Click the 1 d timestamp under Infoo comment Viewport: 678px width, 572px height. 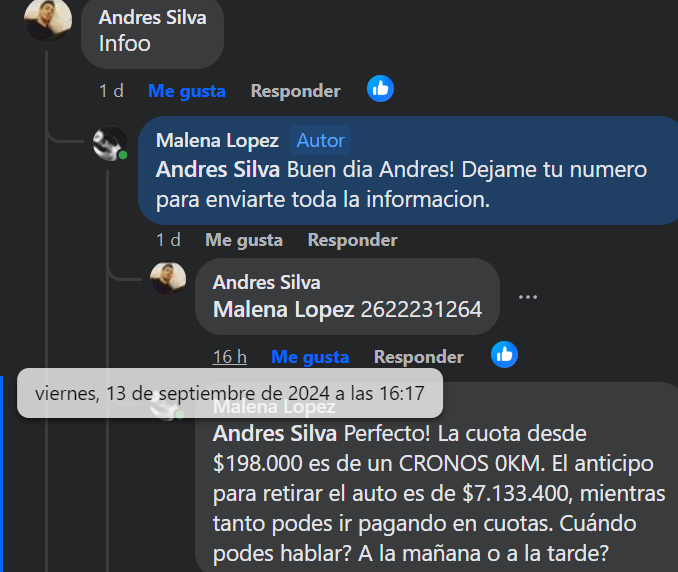(112, 91)
